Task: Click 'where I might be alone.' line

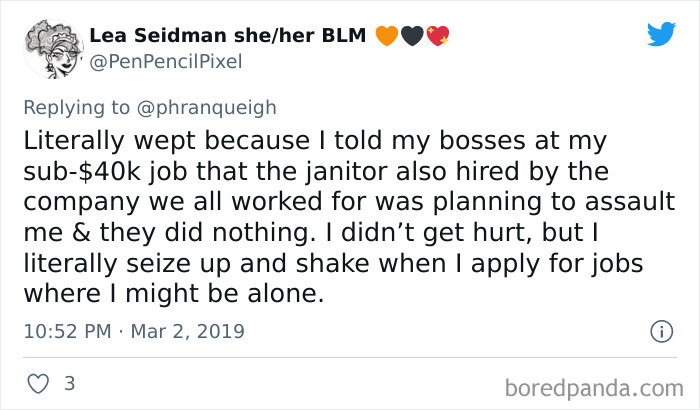Action: (174, 294)
